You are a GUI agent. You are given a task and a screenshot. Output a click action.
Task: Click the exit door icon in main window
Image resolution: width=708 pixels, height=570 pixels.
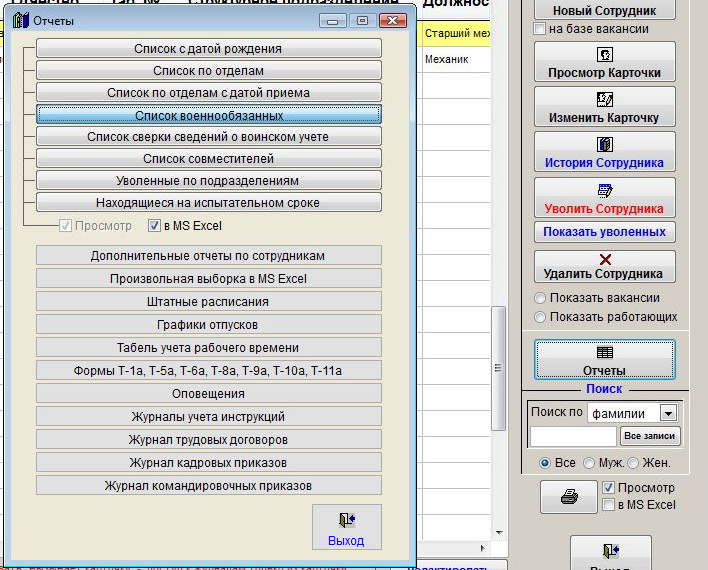(611, 553)
